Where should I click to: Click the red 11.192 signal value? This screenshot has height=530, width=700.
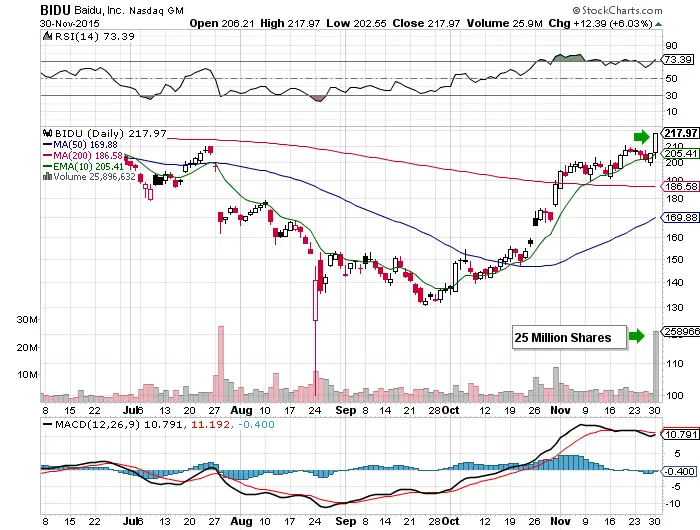pyautogui.click(x=210, y=425)
